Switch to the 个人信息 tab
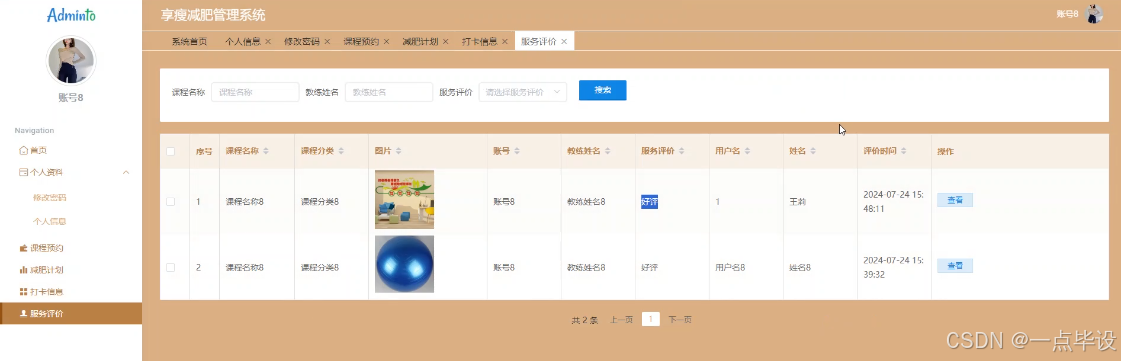Screen dimensions: 1121x361 click(x=243, y=41)
